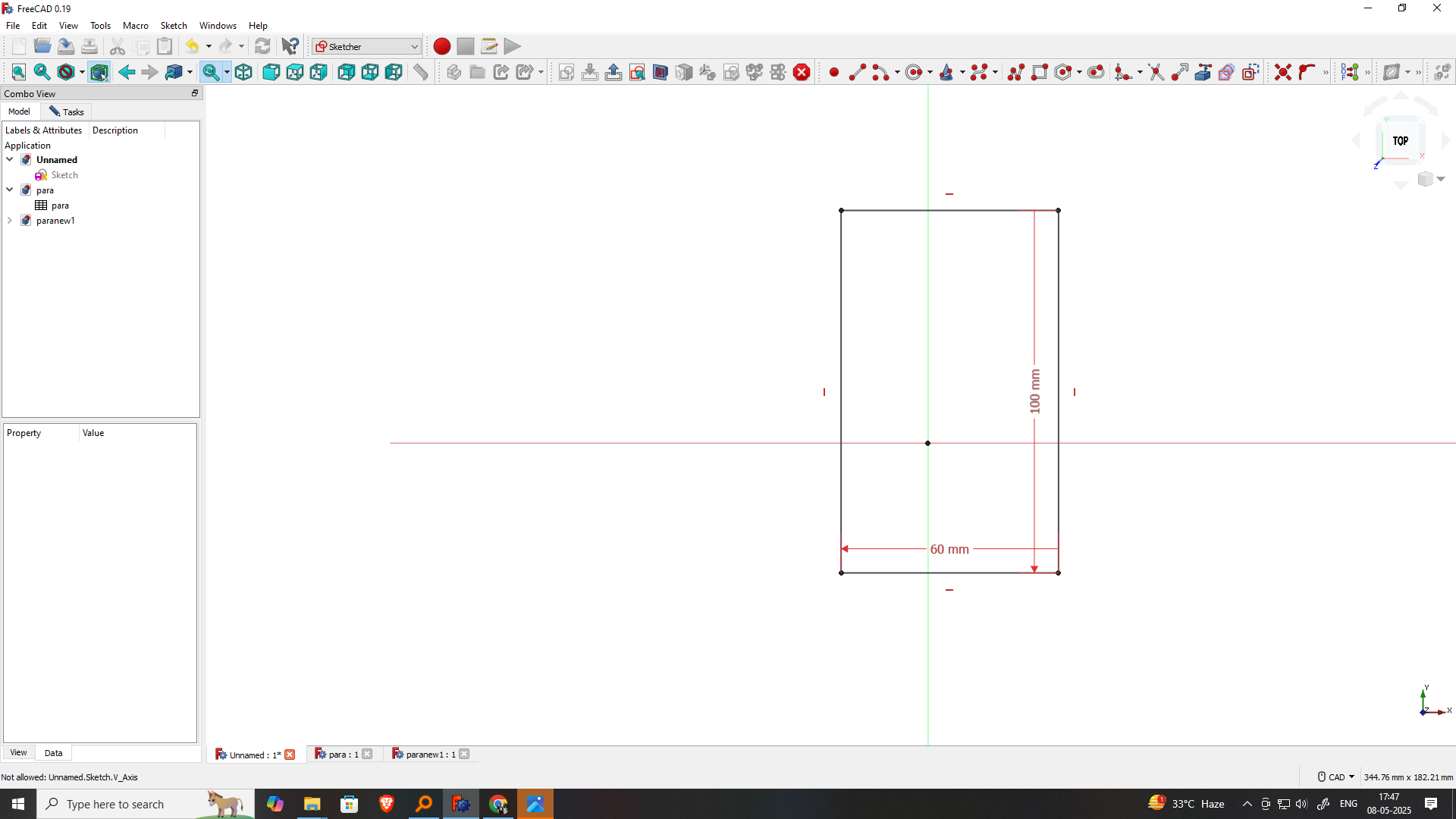1456x819 pixels.
Task: Switch to the Front view icon
Action: pyautogui.click(x=271, y=73)
